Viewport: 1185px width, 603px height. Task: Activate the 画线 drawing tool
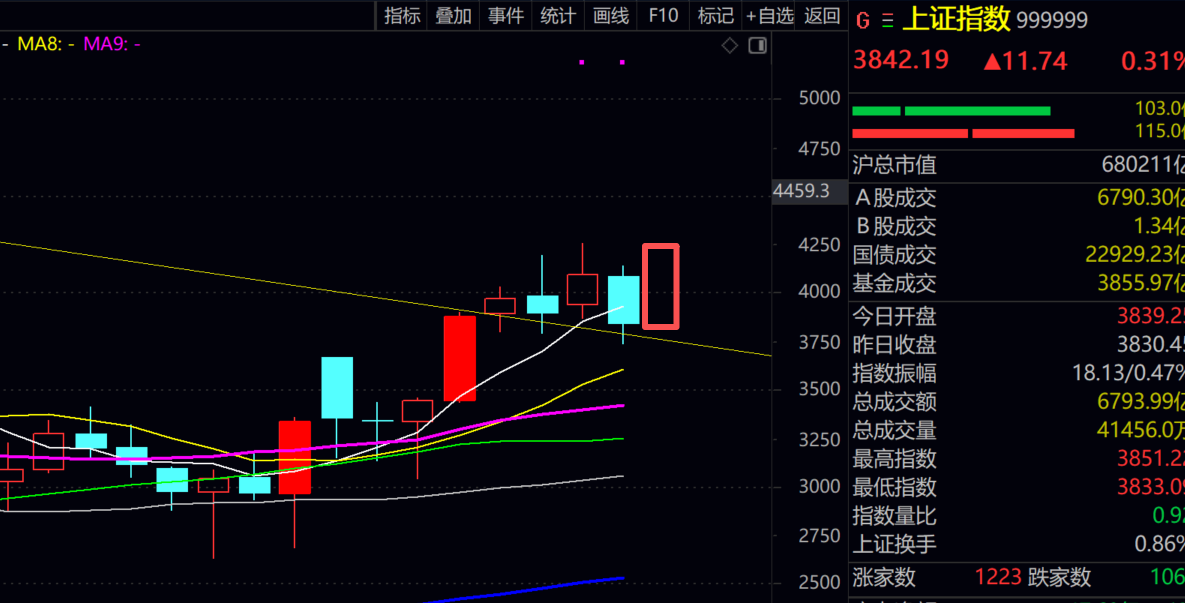[611, 16]
